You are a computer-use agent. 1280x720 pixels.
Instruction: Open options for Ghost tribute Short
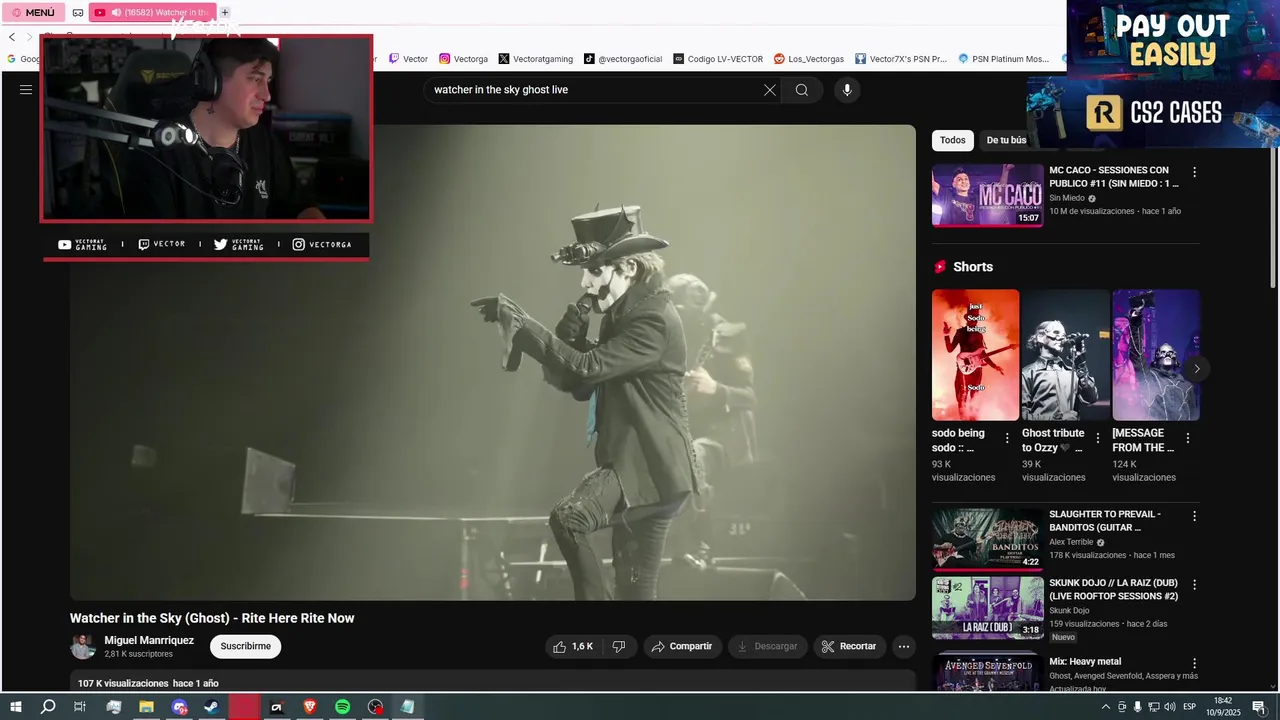[x=1098, y=438]
